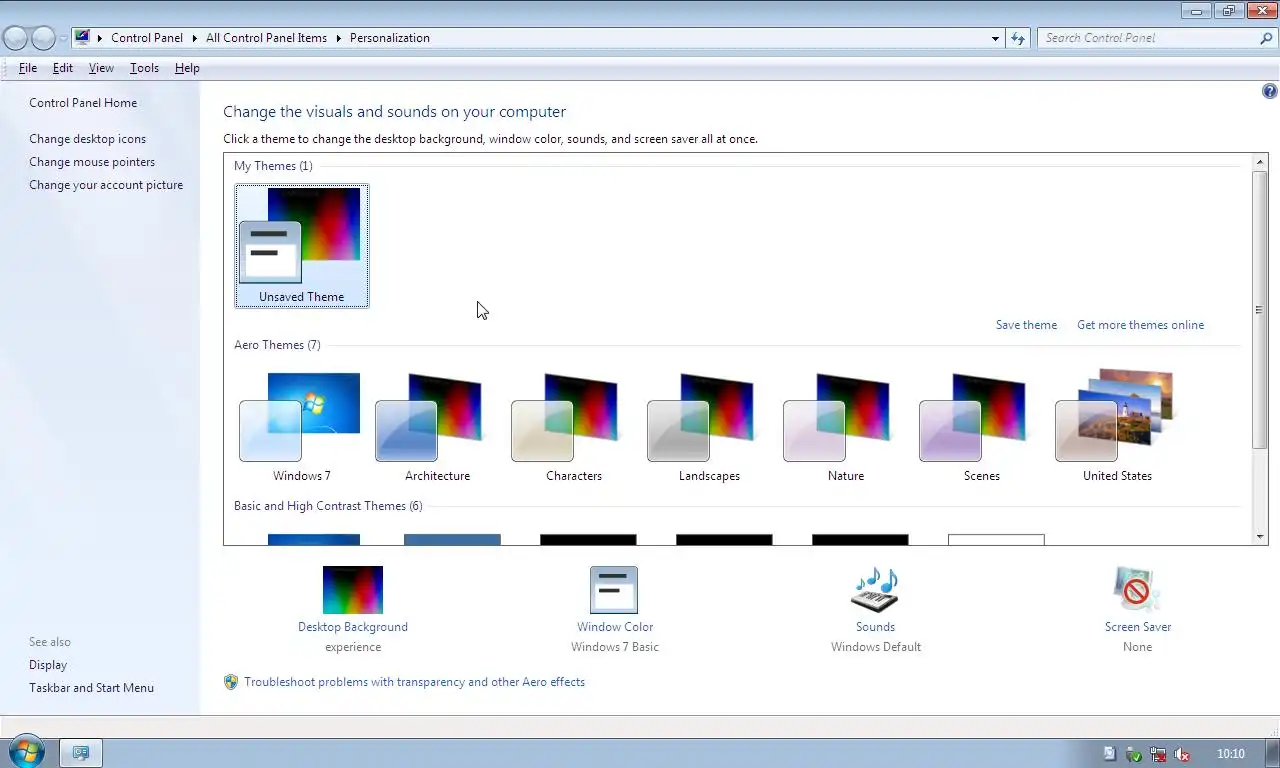Click the Control Panel breadcrumb
This screenshot has height=768, width=1280.
[x=147, y=38]
